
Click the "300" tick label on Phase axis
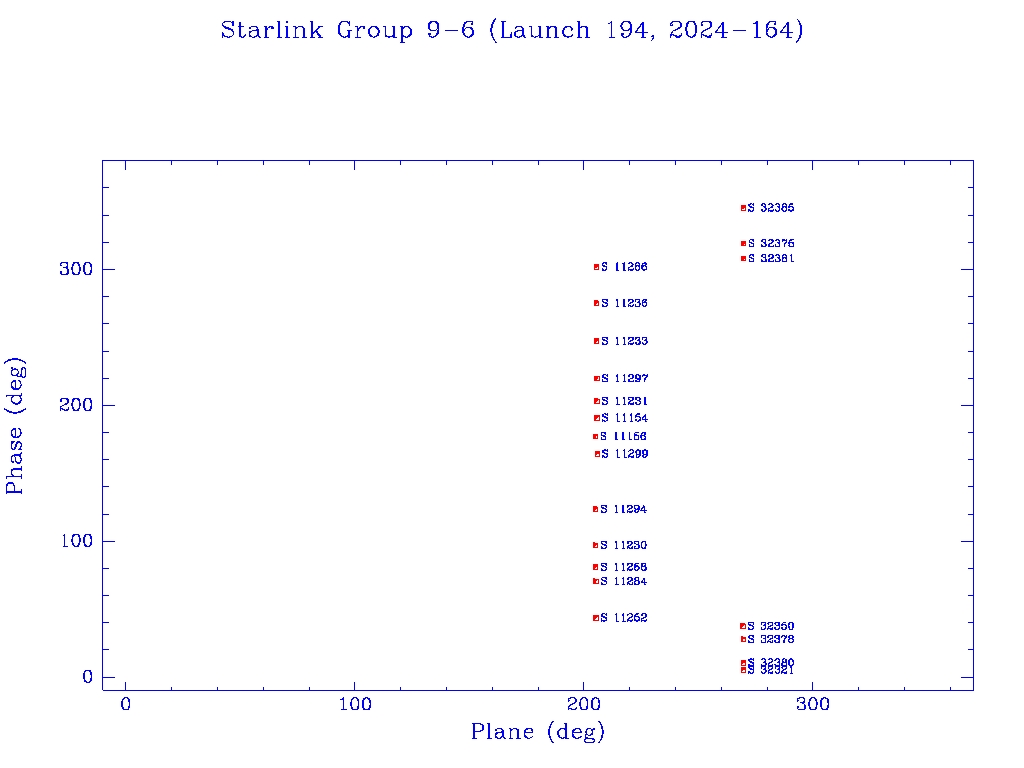point(76,269)
